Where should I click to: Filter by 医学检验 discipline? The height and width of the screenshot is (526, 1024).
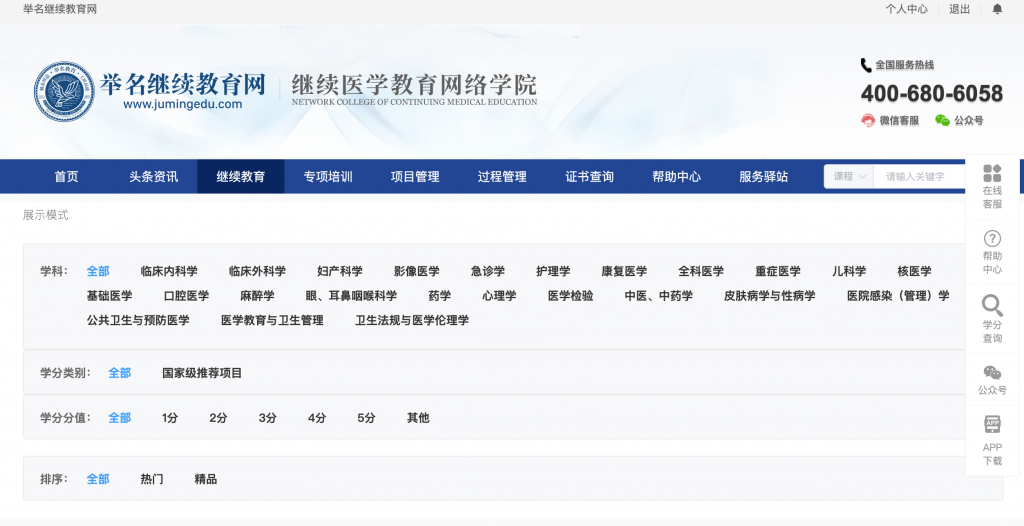tap(570, 296)
